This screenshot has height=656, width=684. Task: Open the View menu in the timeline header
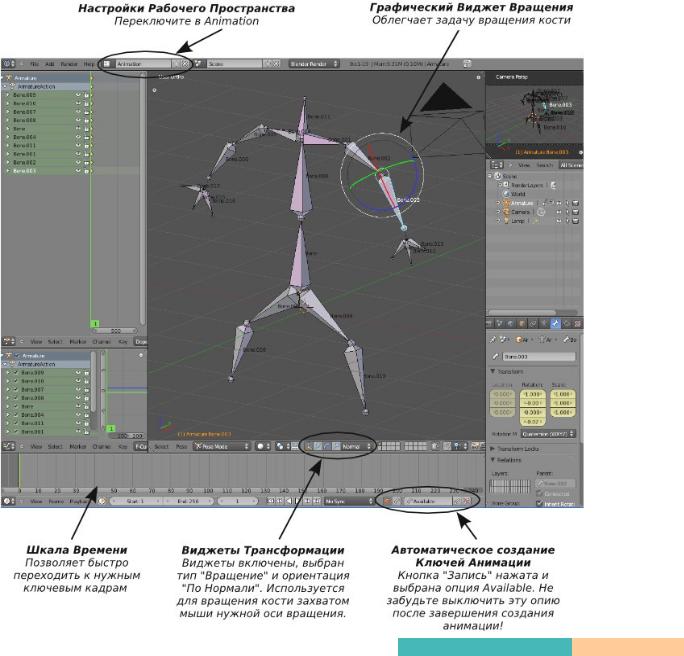click(x=36, y=501)
